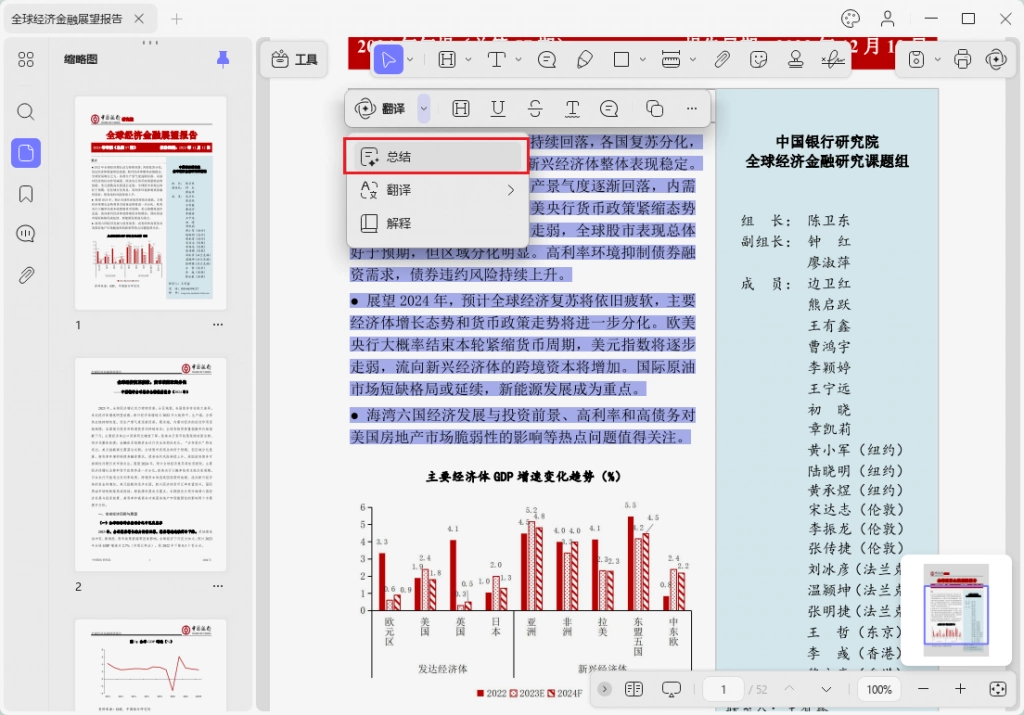The image size is (1024, 715).
Task: Toggle fullscreen fit view icon
Action: pos(998,689)
